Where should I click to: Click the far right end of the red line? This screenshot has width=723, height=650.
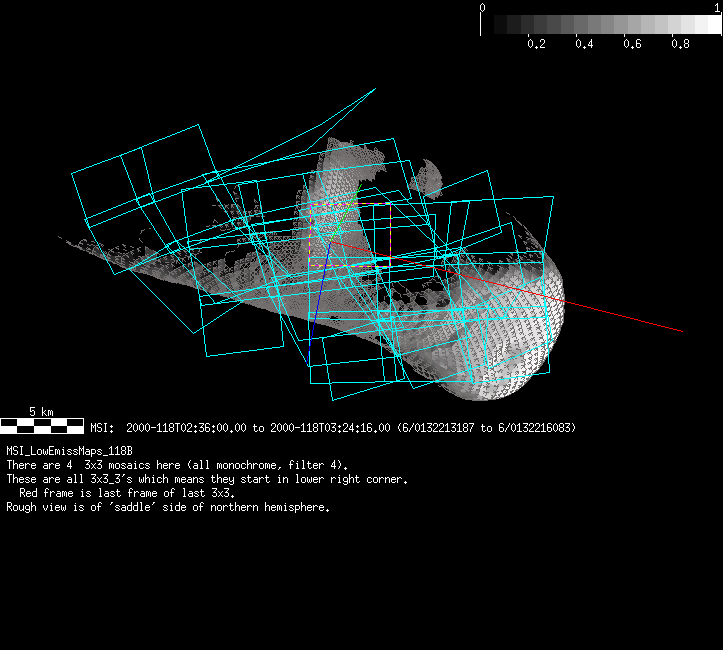680,330
